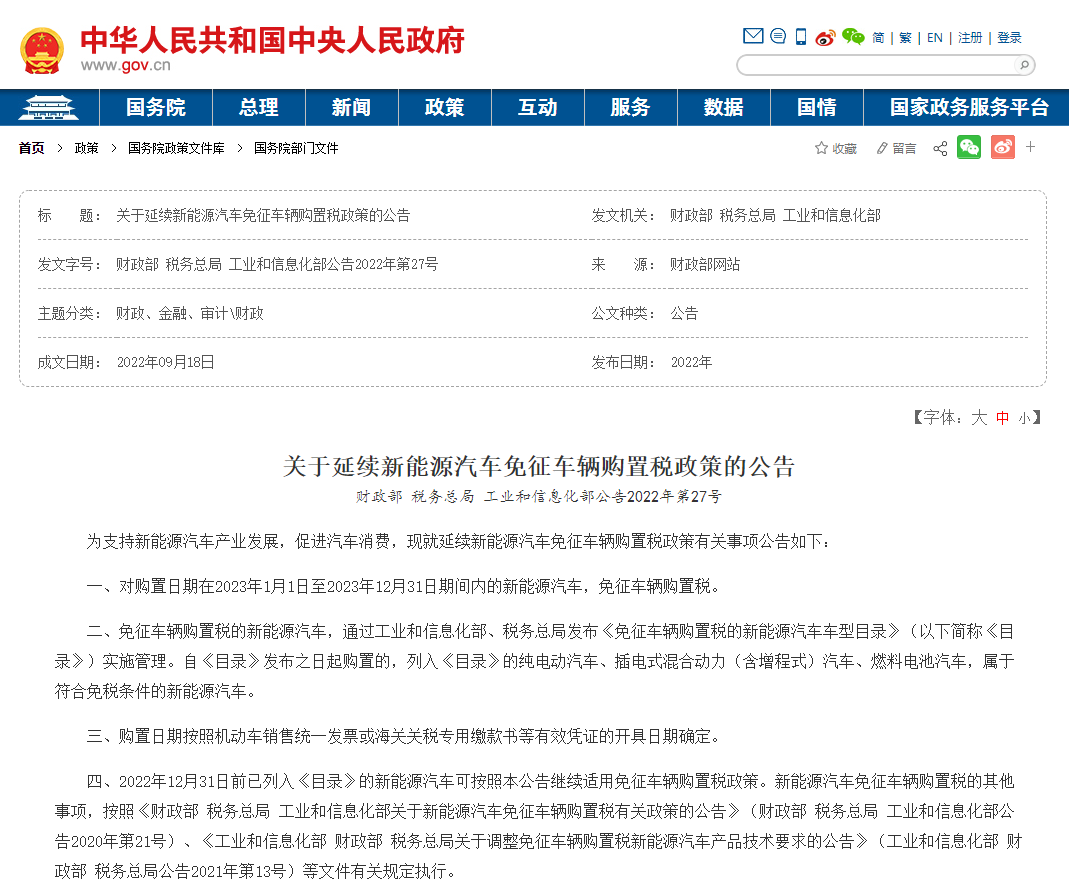Click the 收藏 star icon

[821, 148]
